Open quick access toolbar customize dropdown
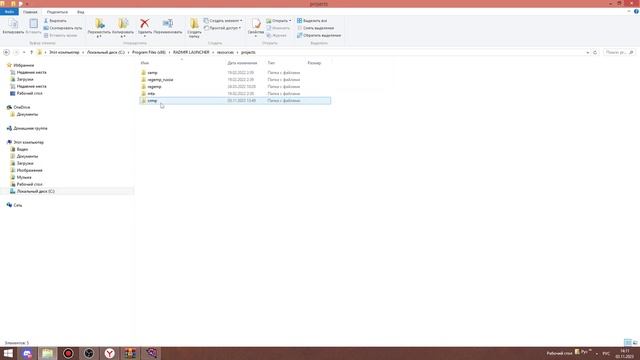 tap(27, 4)
